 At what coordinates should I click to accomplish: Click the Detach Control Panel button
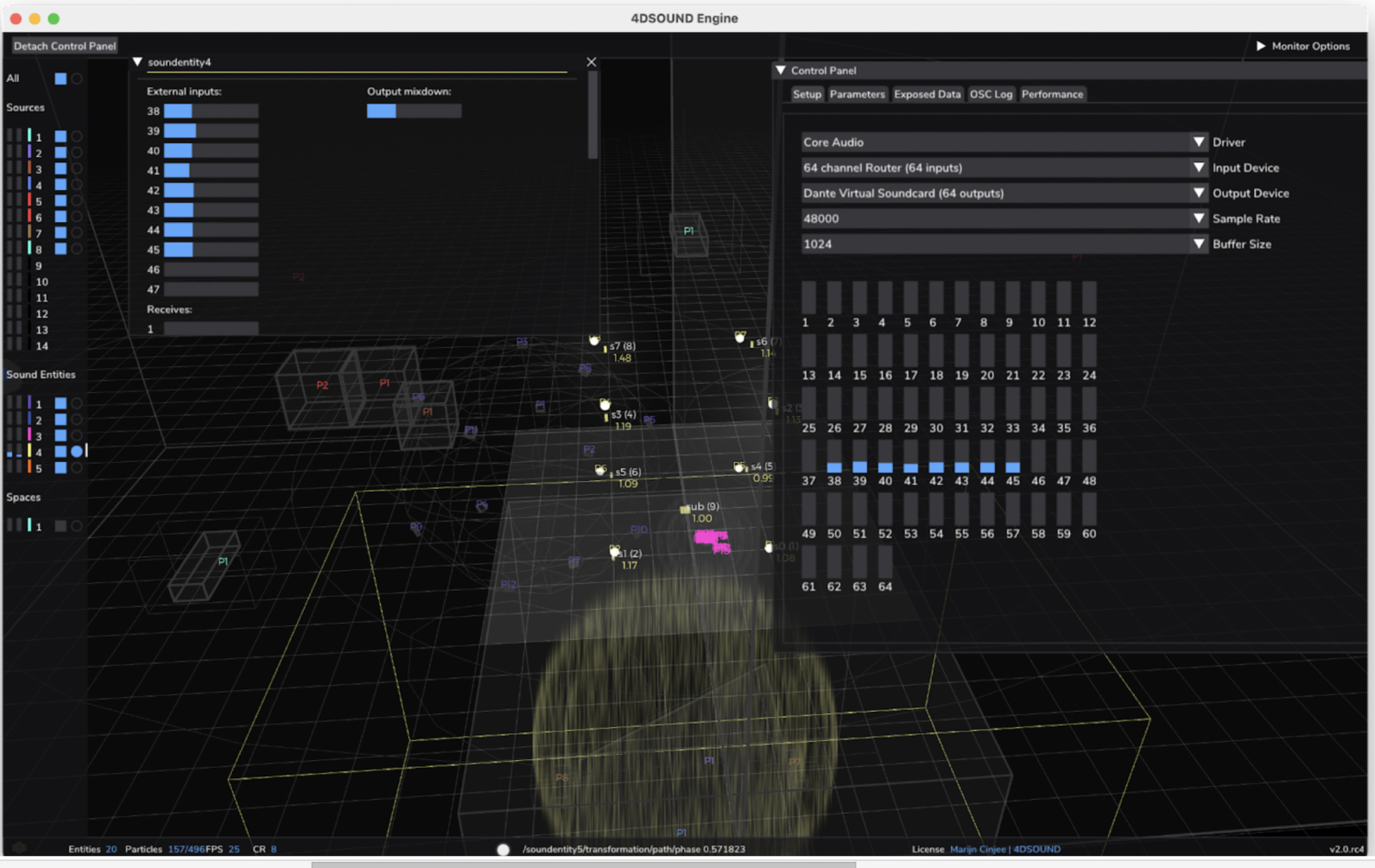click(65, 46)
